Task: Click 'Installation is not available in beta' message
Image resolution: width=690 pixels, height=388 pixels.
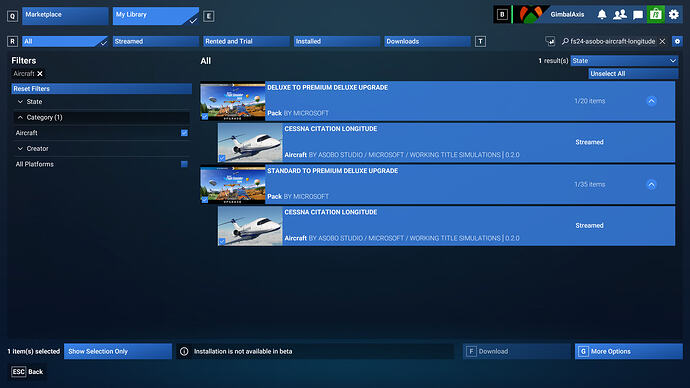Action: pyautogui.click(x=243, y=351)
